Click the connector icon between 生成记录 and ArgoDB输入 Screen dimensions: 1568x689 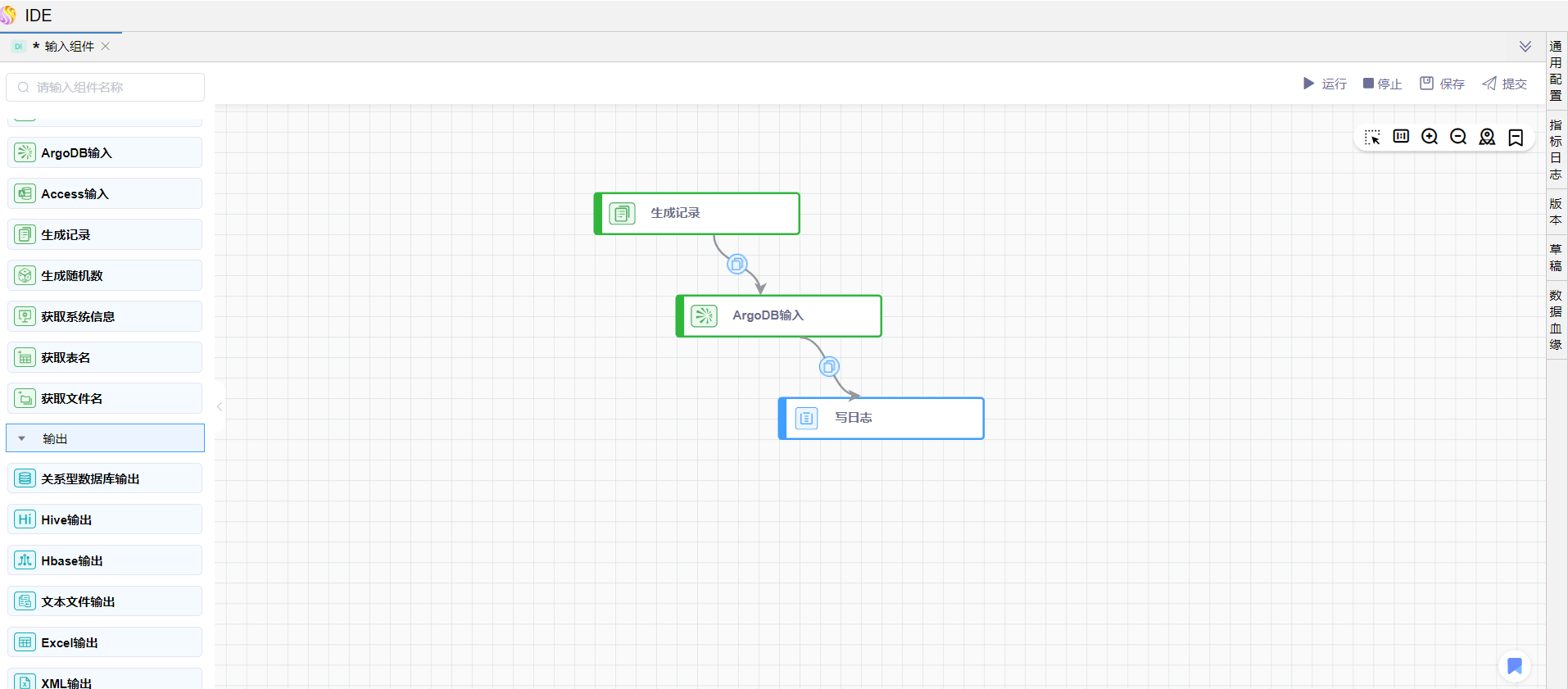tap(737, 264)
